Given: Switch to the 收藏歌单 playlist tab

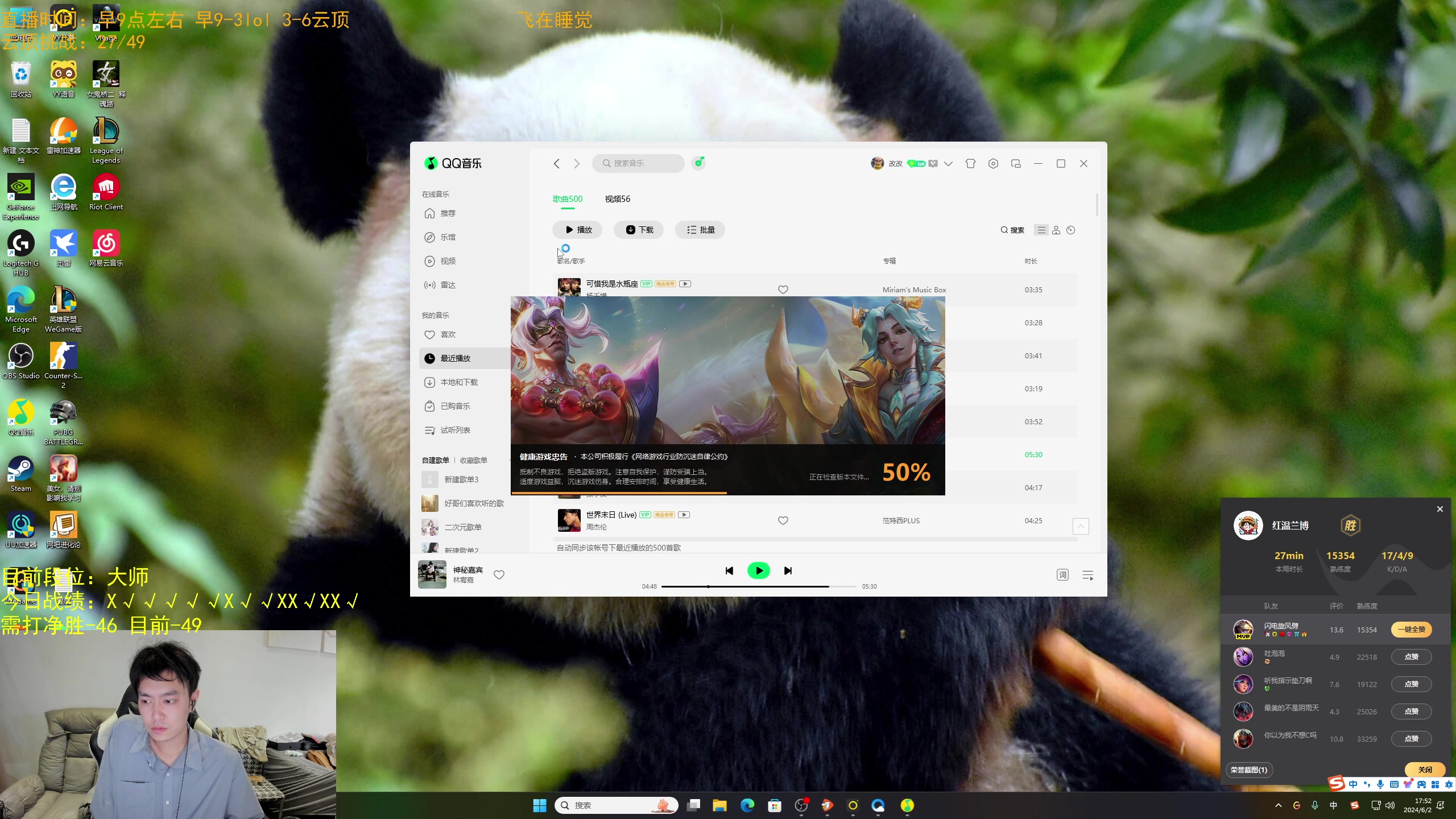Looking at the screenshot, I should 473,460.
